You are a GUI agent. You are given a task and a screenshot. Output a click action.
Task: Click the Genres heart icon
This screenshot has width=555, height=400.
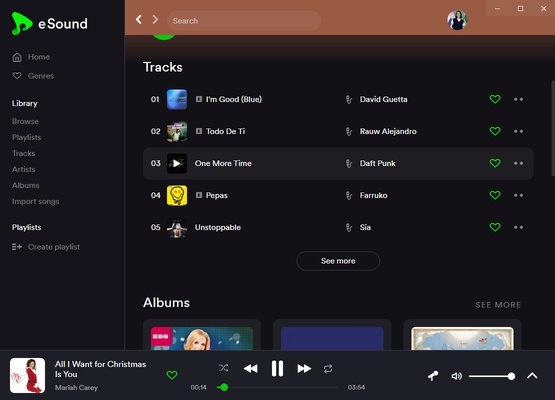[17, 76]
